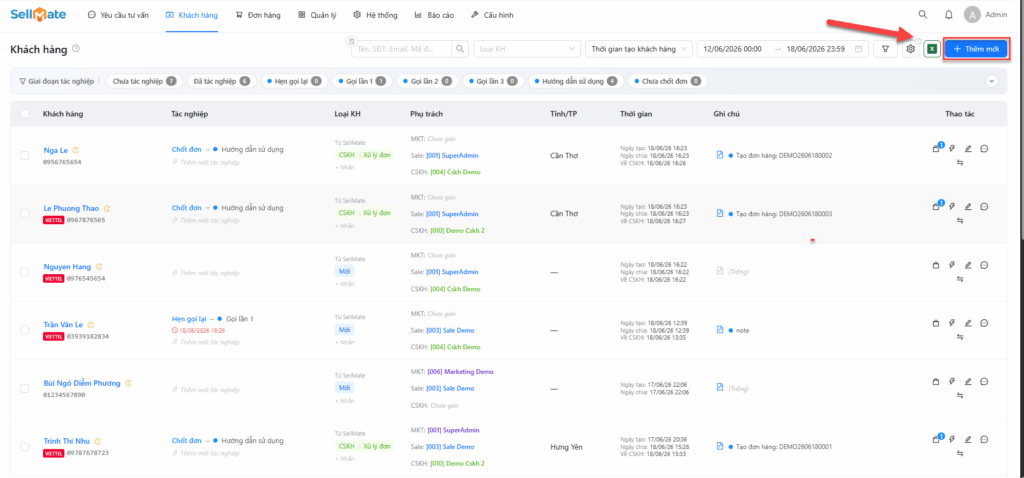Switch to the Khách hàng menu
The width and height of the screenshot is (1024, 478).
[x=192, y=14]
